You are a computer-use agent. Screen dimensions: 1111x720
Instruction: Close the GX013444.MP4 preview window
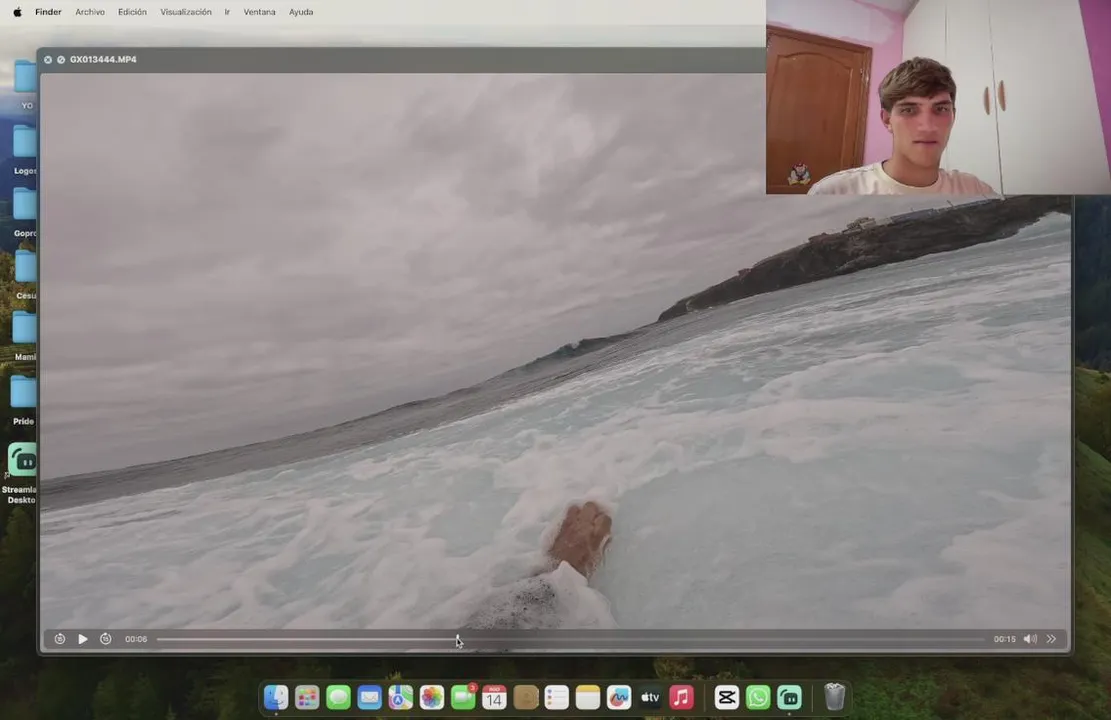pyautogui.click(x=48, y=60)
